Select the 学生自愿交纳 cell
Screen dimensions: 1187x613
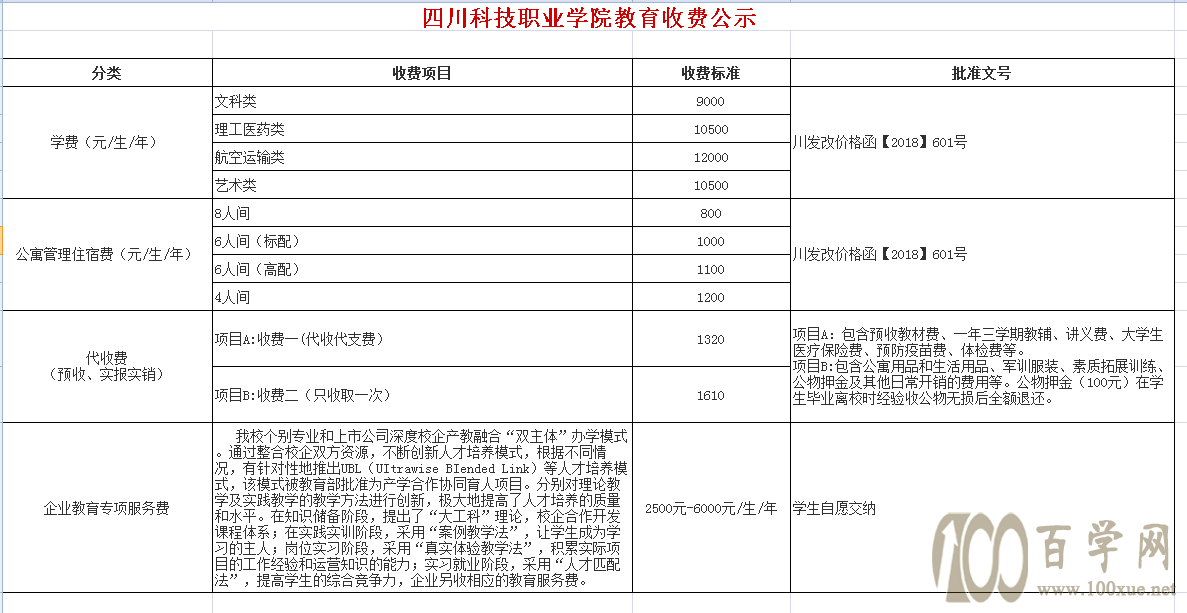pyautogui.click(x=981, y=508)
